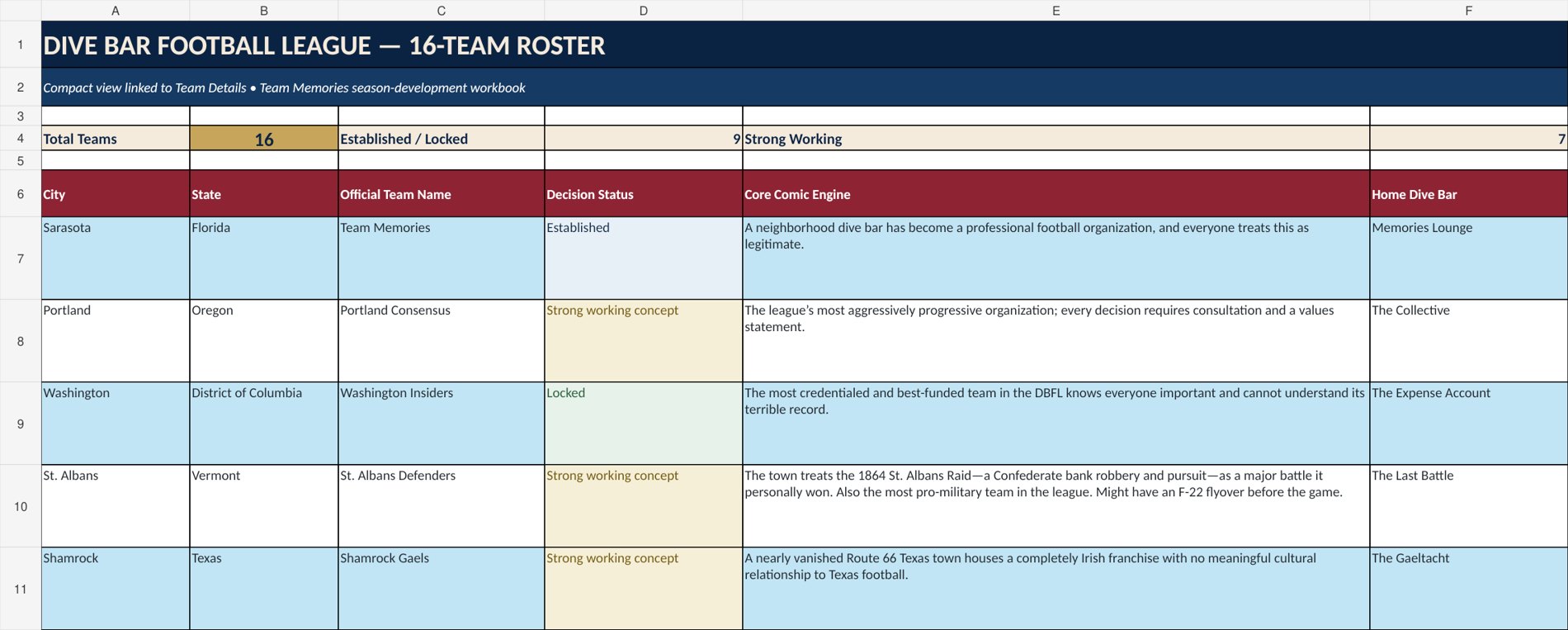Click the 'Home Dive Bar' heading cell
Viewport: 1568px width, 630px height.
click(1469, 194)
